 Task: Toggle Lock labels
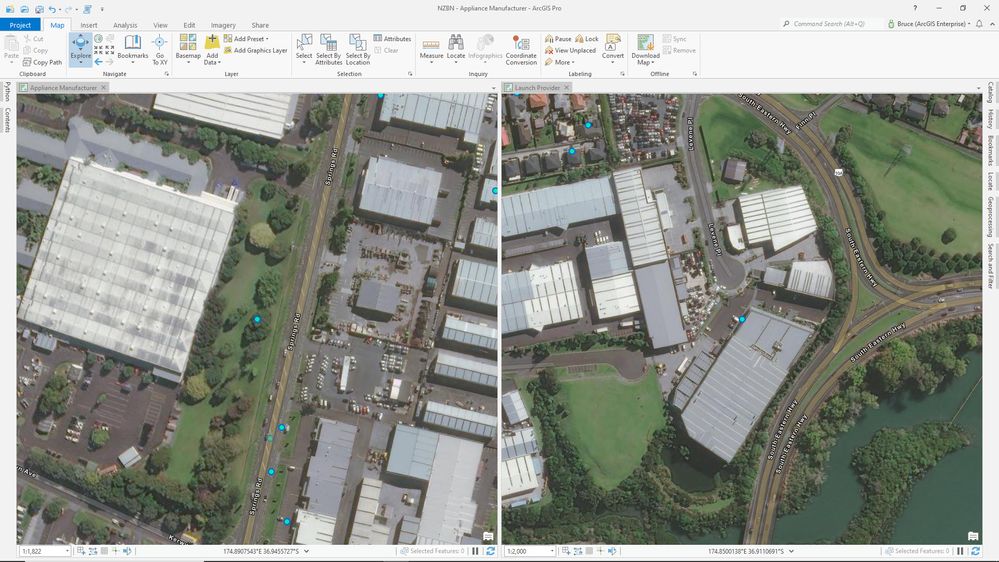pos(587,39)
